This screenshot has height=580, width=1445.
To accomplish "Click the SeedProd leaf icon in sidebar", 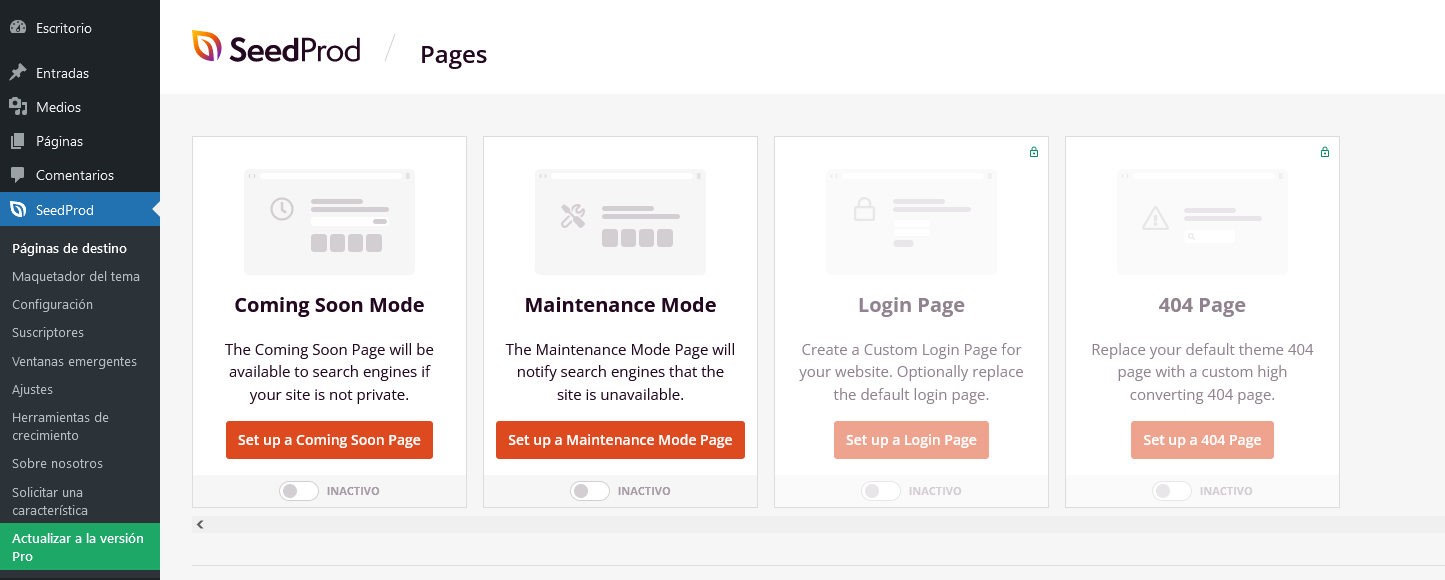I will (18, 210).
